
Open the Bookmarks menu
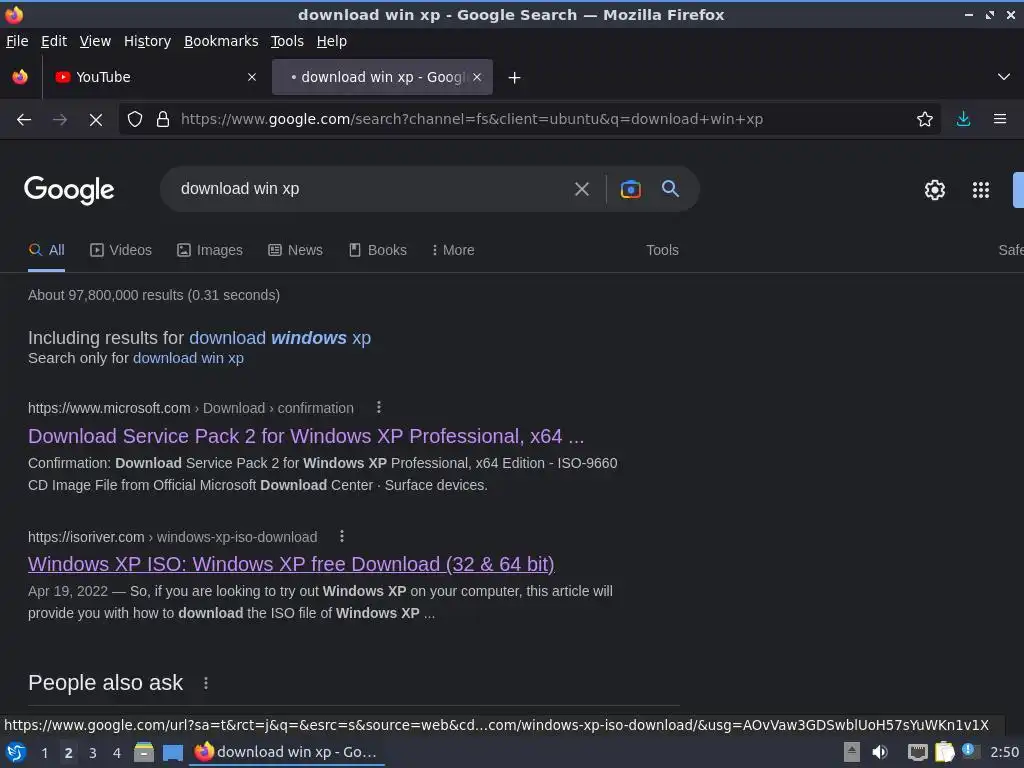click(x=221, y=41)
